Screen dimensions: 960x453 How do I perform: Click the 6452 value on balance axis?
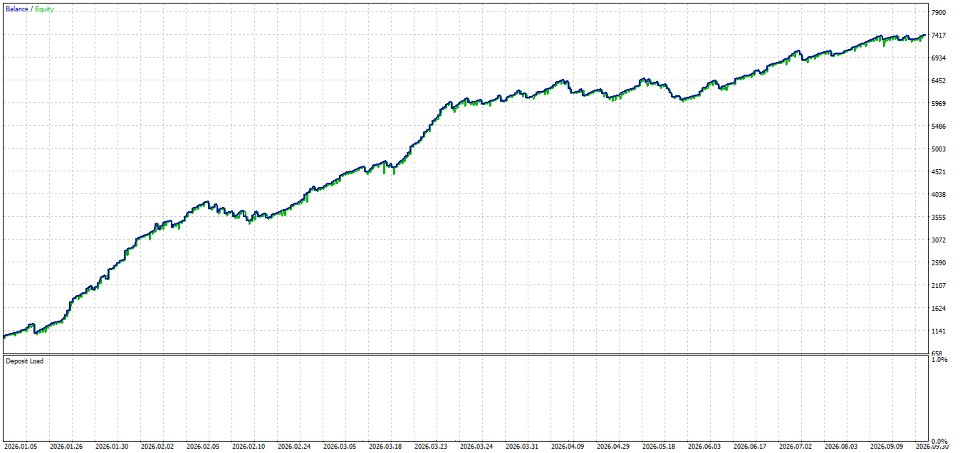pyautogui.click(x=938, y=81)
